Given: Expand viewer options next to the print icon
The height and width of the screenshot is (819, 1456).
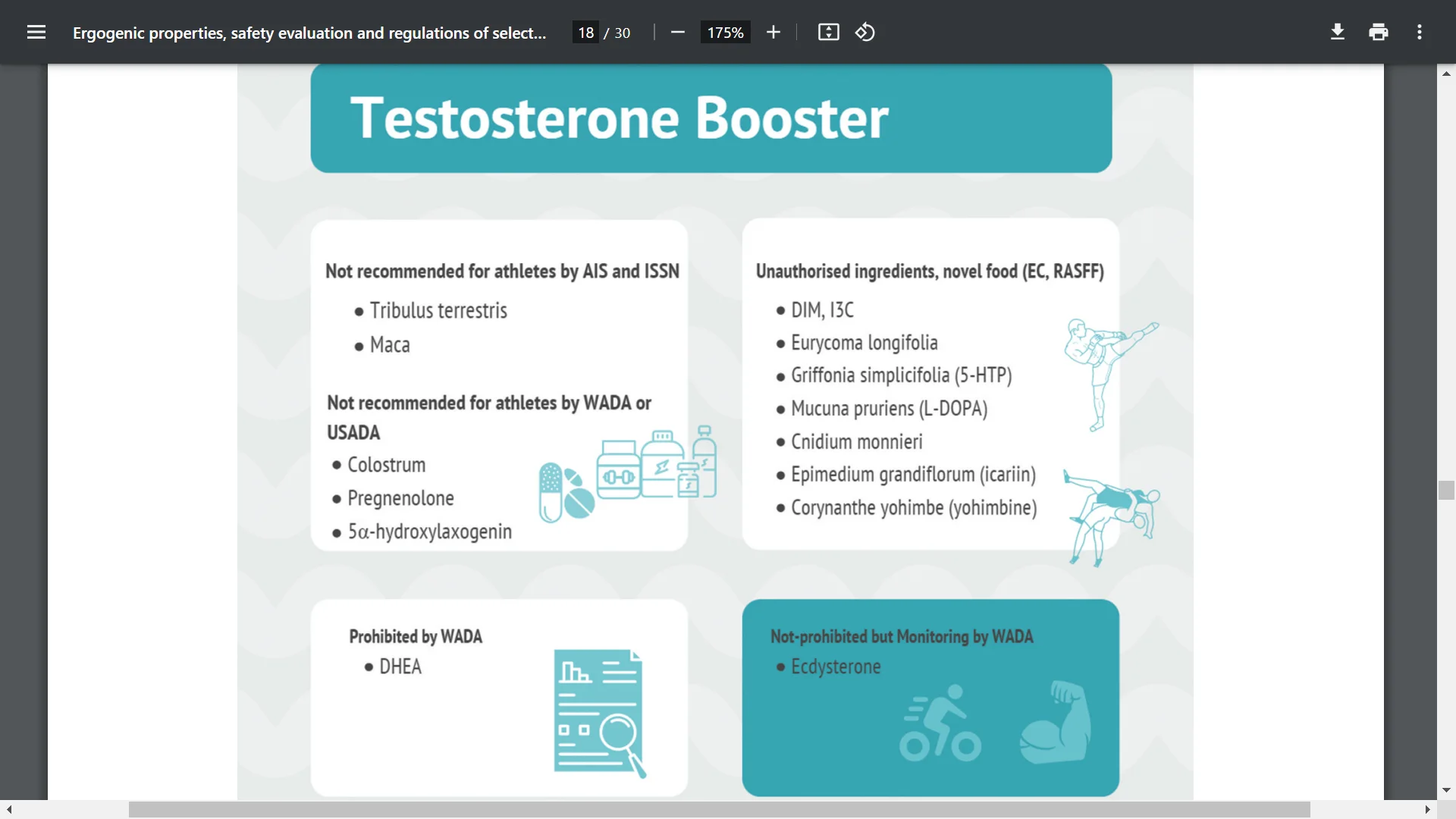Looking at the screenshot, I should click(x=1419, y=32).
